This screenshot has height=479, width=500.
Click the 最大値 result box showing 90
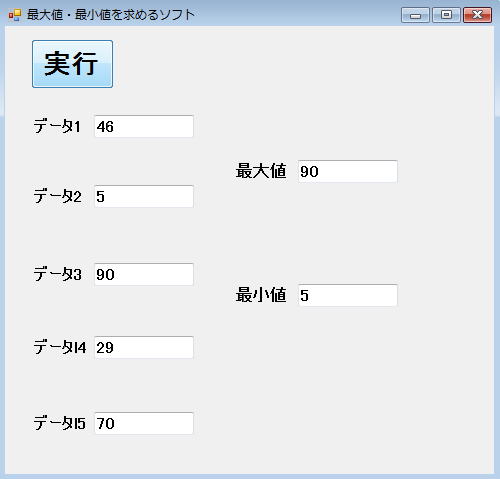(348, 171)
